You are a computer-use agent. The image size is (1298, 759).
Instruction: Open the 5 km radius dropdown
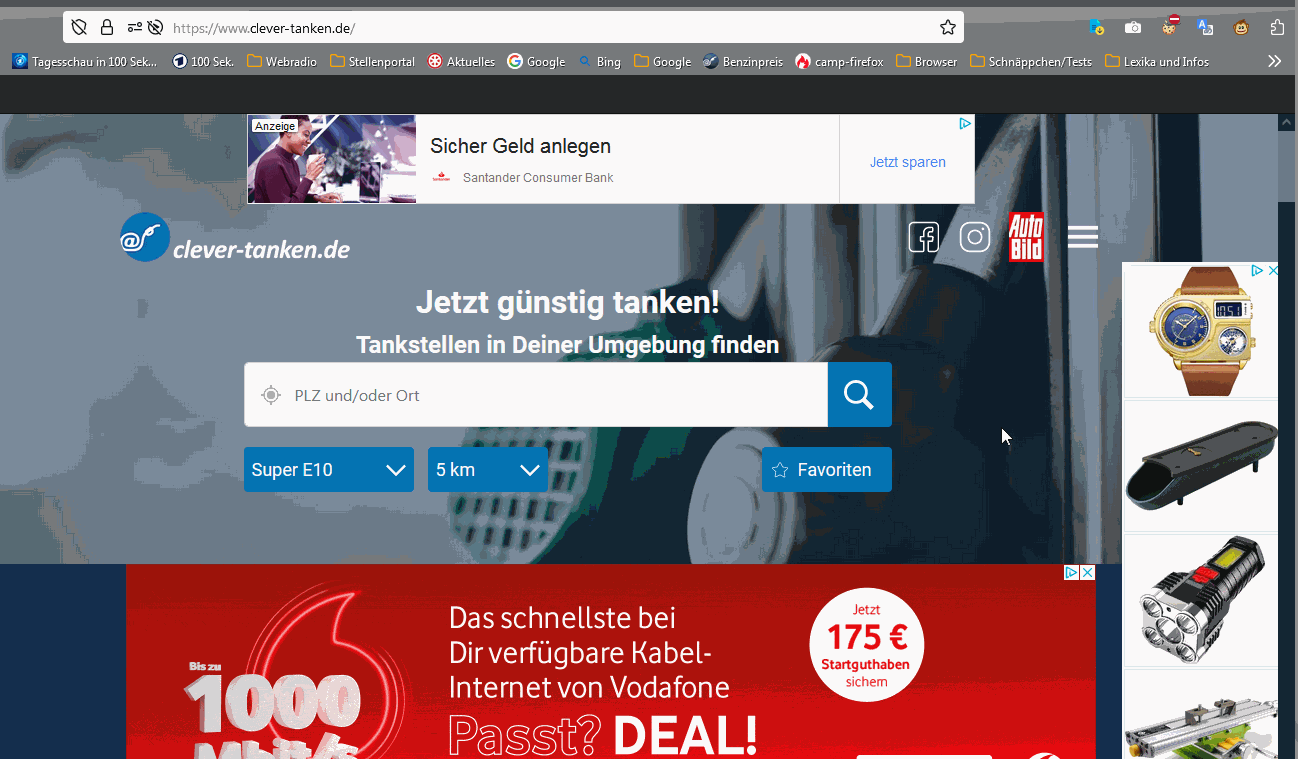click(x=488, y=470)
